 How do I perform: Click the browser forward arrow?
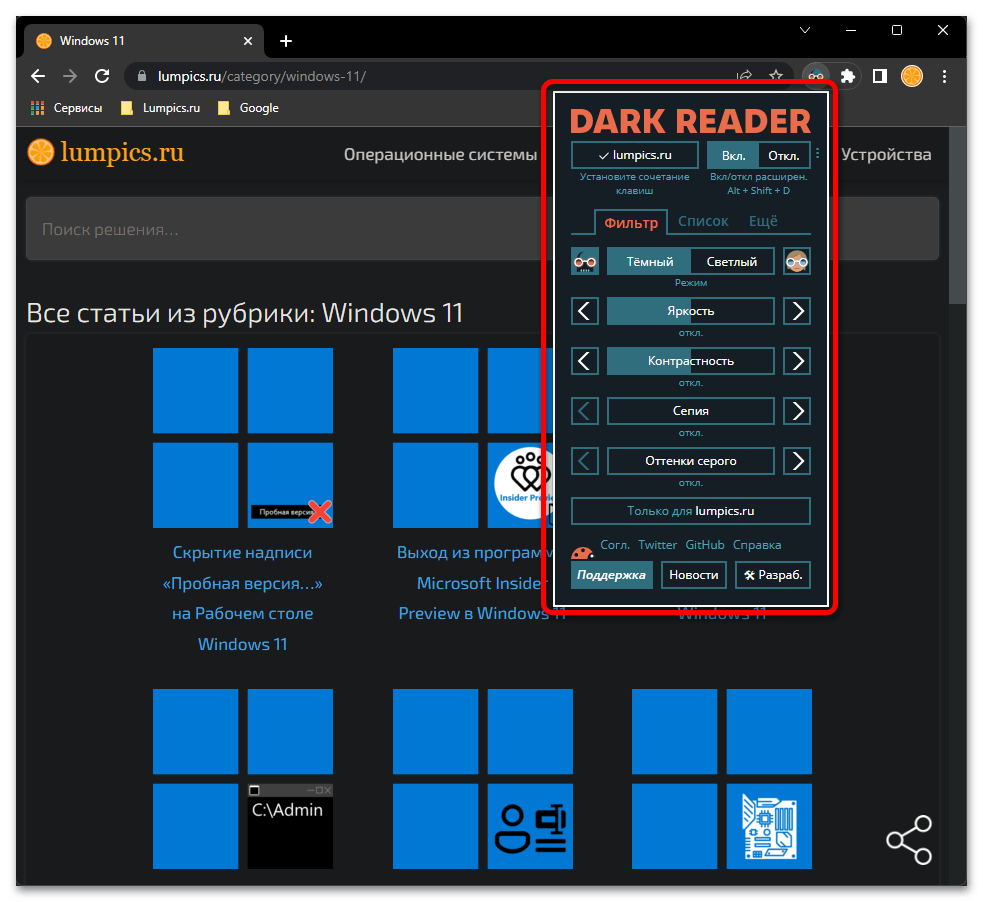click(x=70, y=76)
